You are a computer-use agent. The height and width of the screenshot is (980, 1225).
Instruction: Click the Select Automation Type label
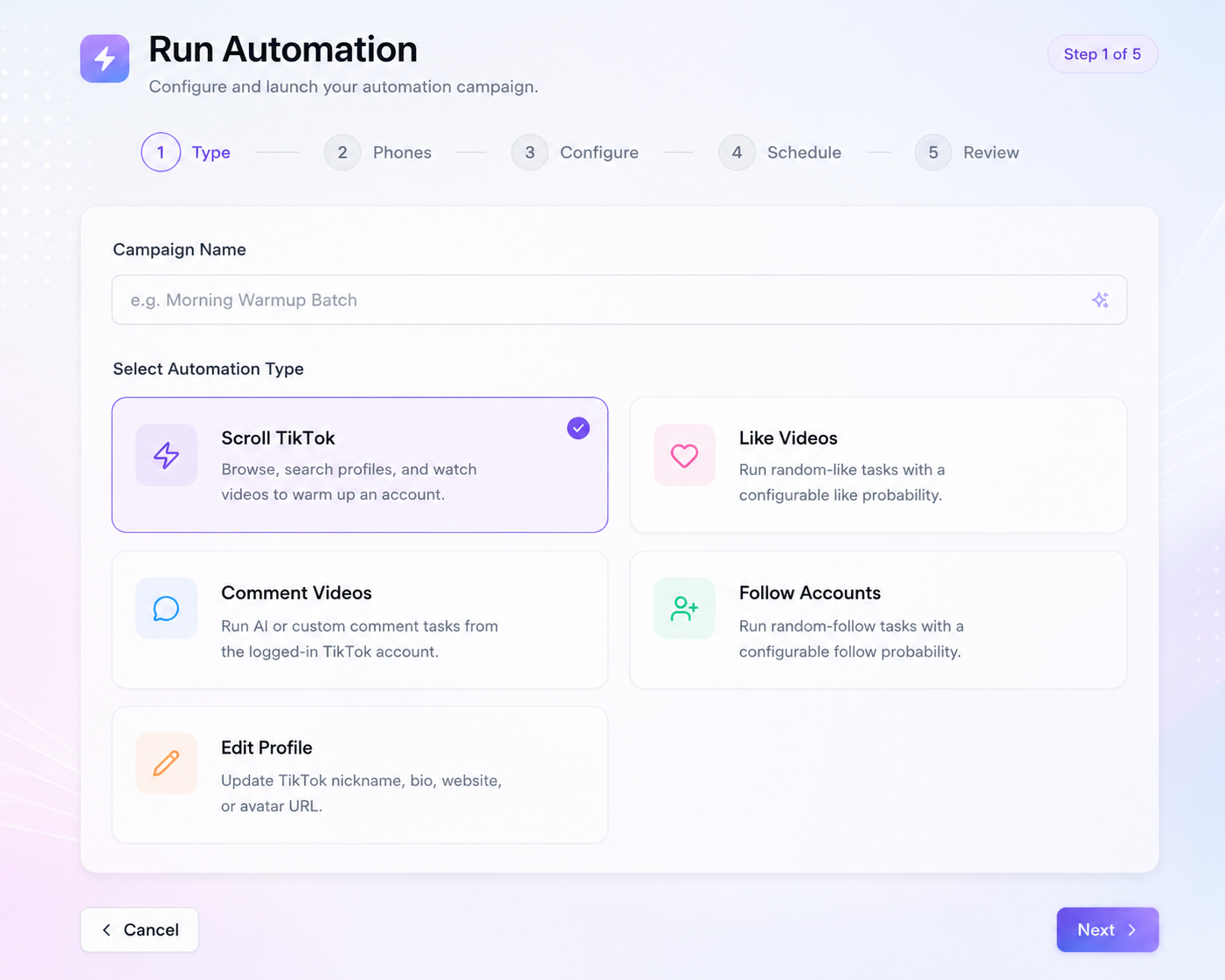tap(208, 369)
